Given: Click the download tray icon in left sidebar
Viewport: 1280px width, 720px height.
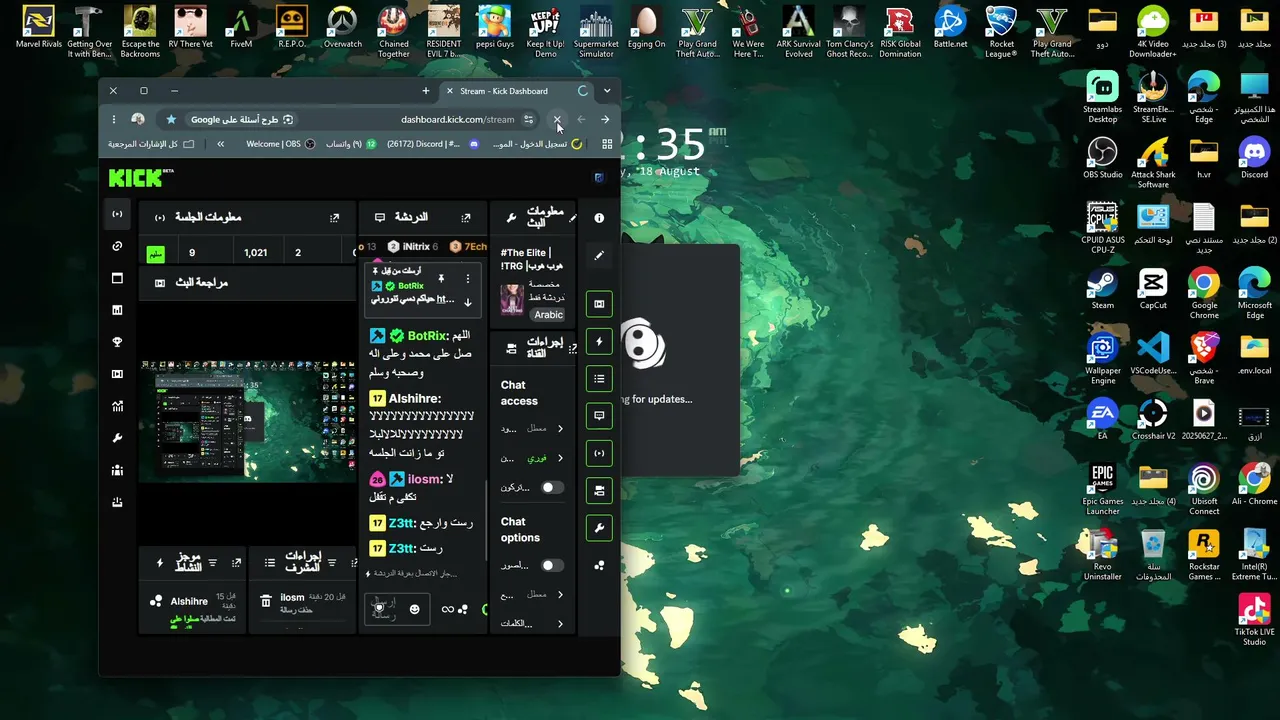Looking at the screenshot, I should [117, 502].
